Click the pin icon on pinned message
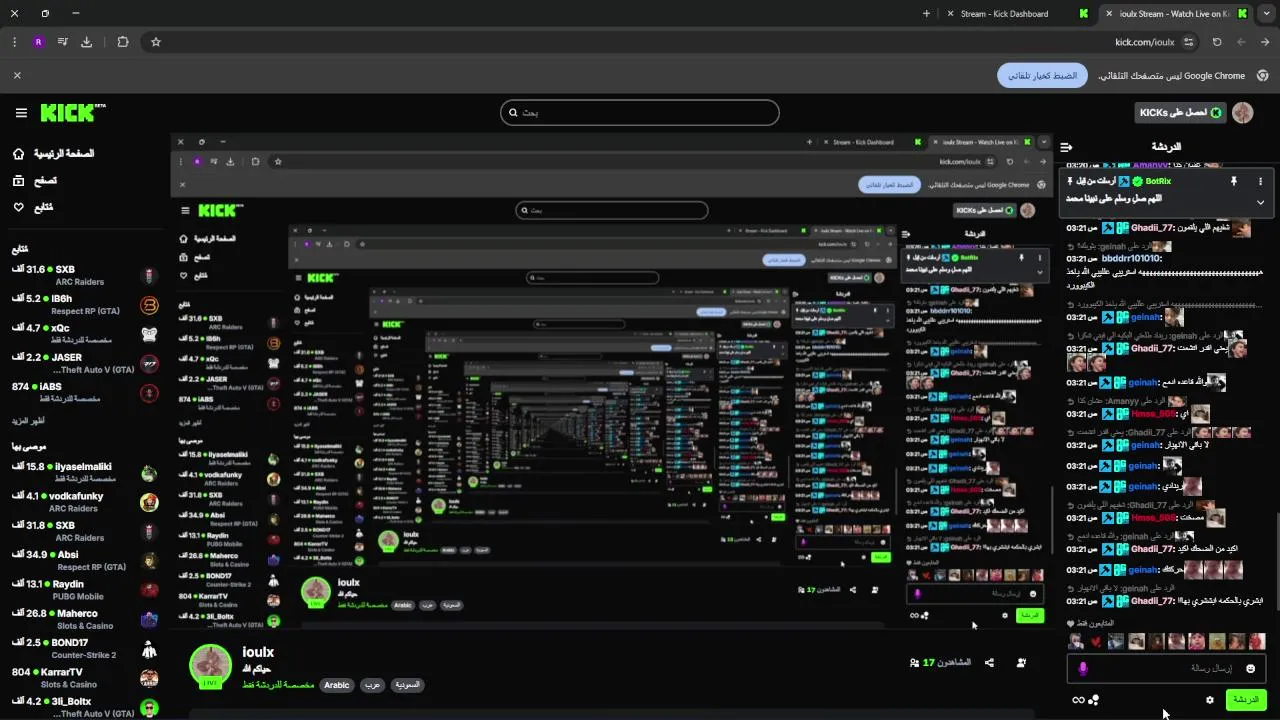1280x720 pixels. [x=1233, y=181]
